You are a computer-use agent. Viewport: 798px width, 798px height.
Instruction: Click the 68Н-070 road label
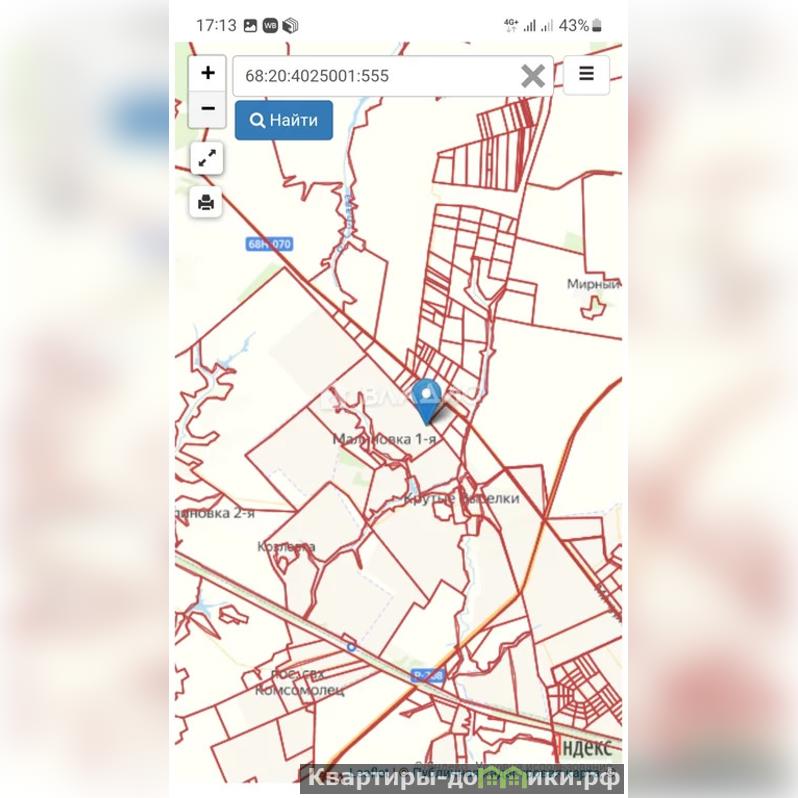pos(270,244)
